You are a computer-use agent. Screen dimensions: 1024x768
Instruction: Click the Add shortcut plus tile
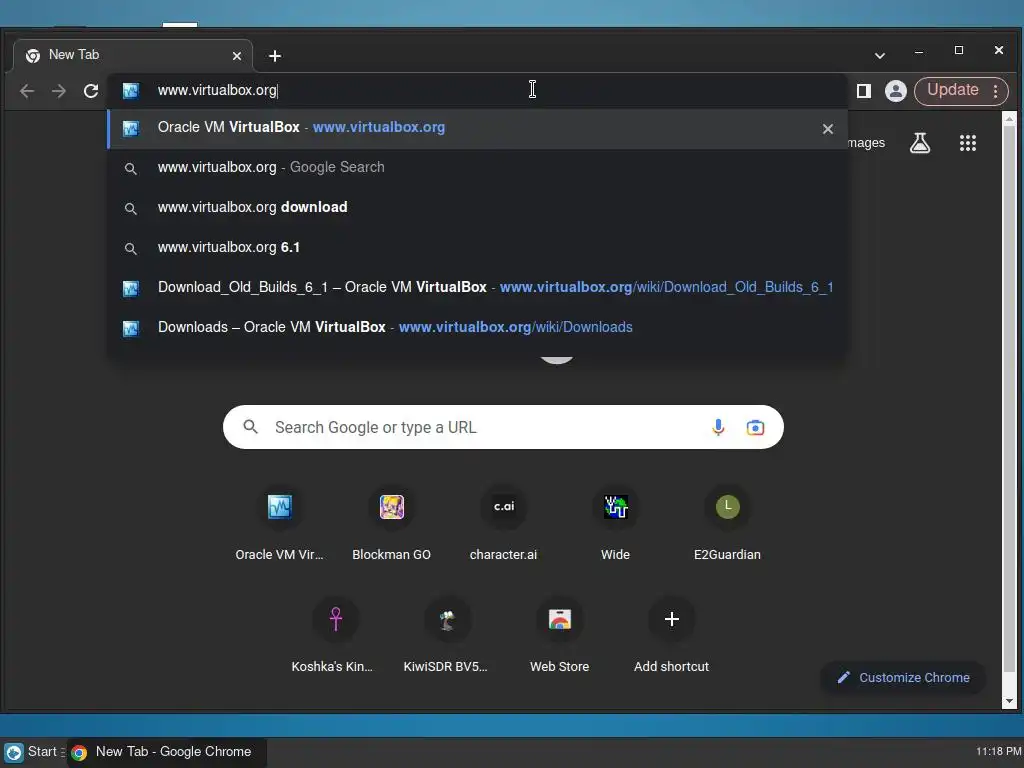pyautogui.click(x=671, y=637)
